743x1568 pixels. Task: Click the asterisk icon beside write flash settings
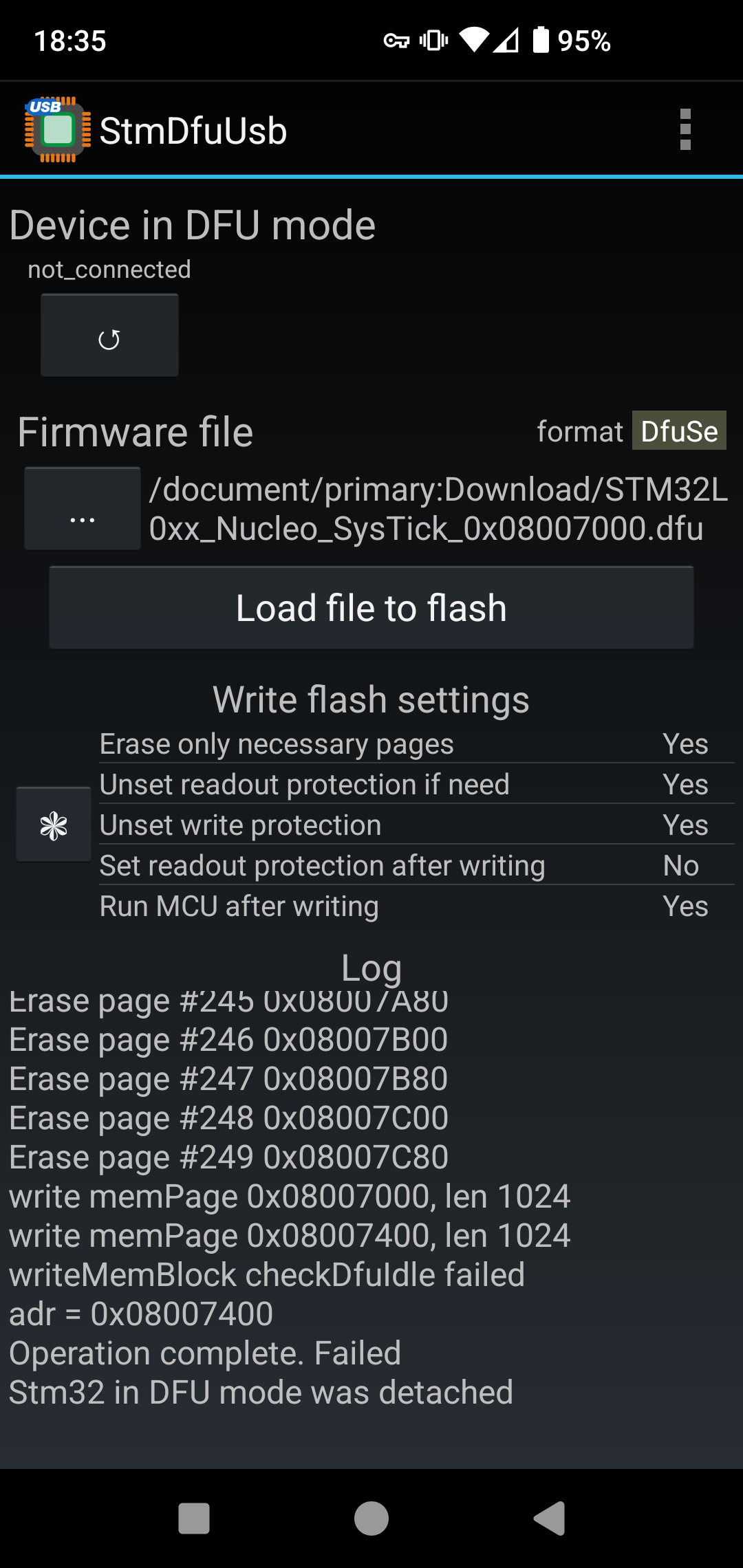pos(53,824)
